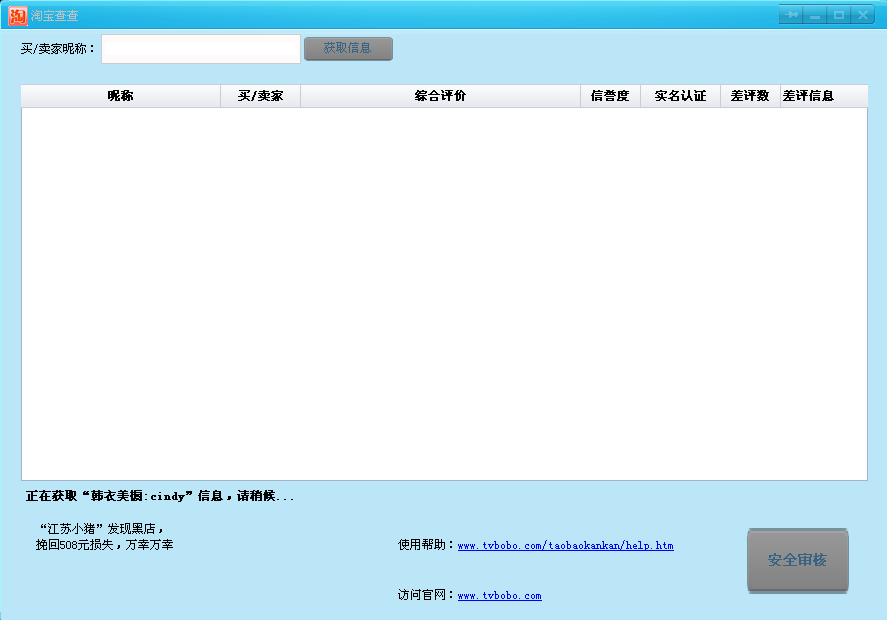The width and height of the screenshot is (887, 620).
Task: Open the help link www.tvbobo.com/taobaokankan/help.htm
Action: (x=565, y=546)
